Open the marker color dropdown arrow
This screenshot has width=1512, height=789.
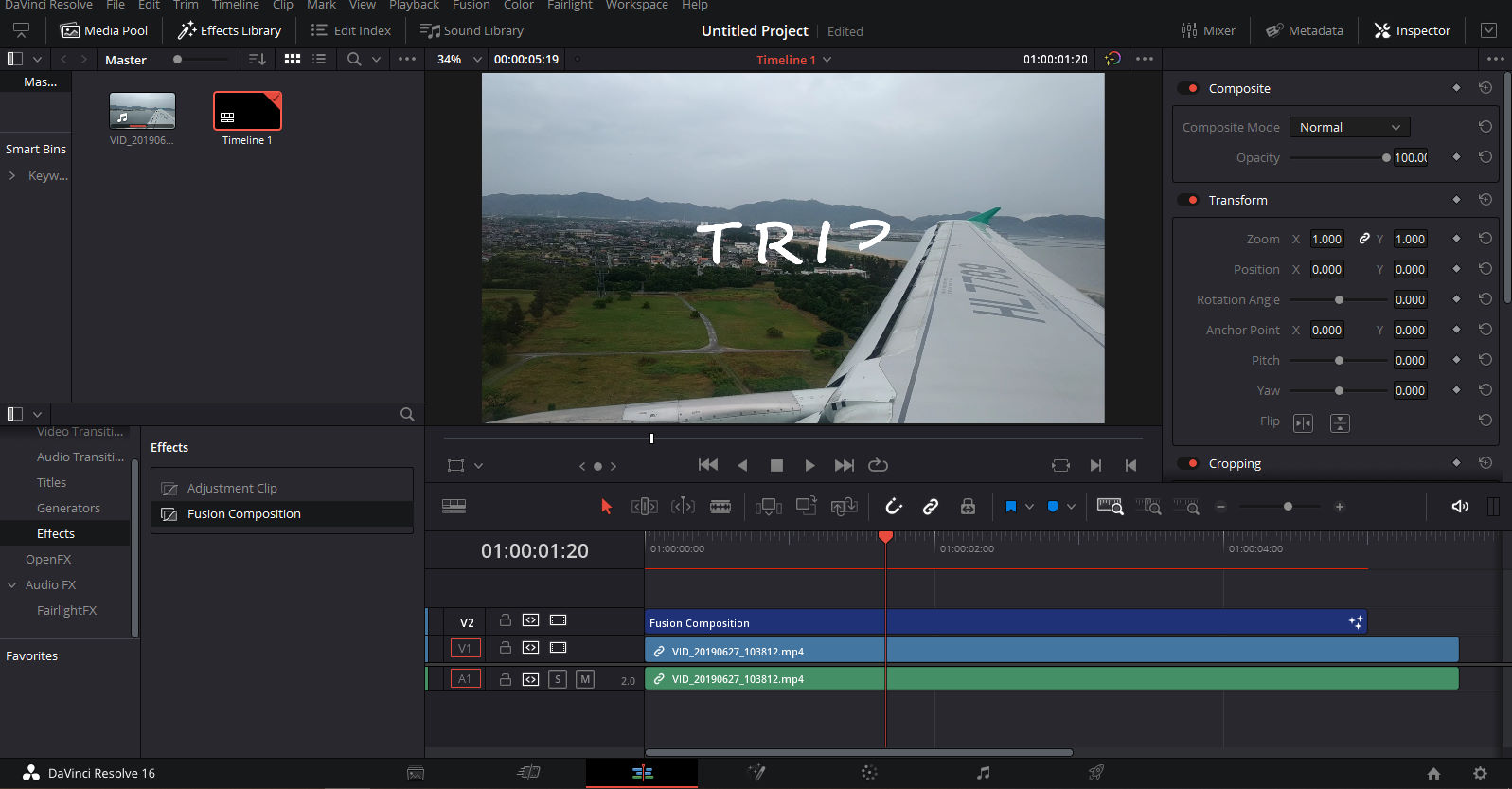pyautogui.click(x=1071, y=507)
